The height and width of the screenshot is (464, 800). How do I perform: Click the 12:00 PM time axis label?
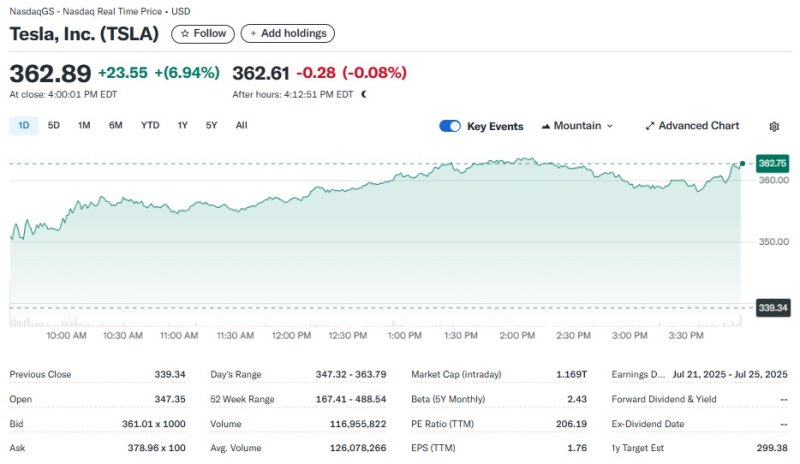[291, 335]
